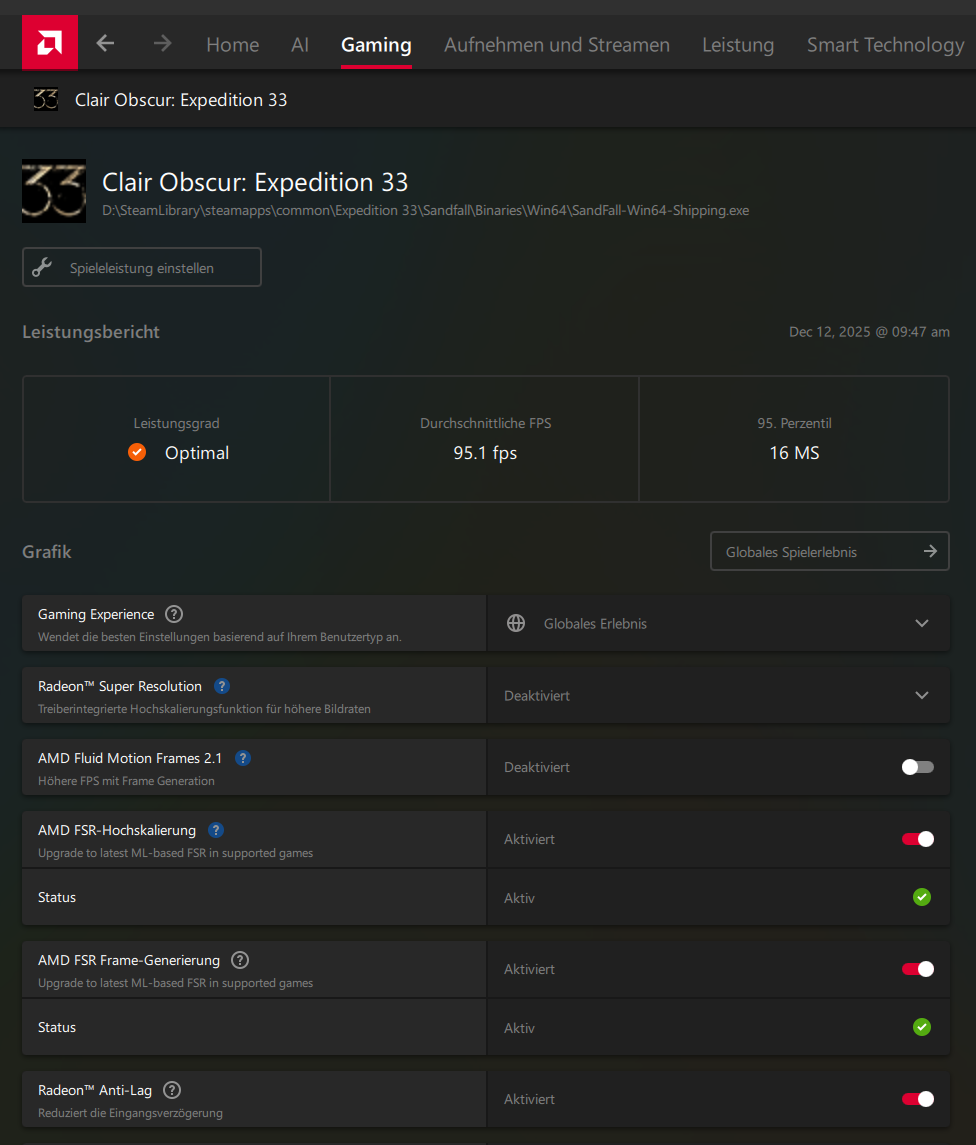Click green status check under FSR Frame-Generierung
976x1145 pixels.
pos(922,1027)
